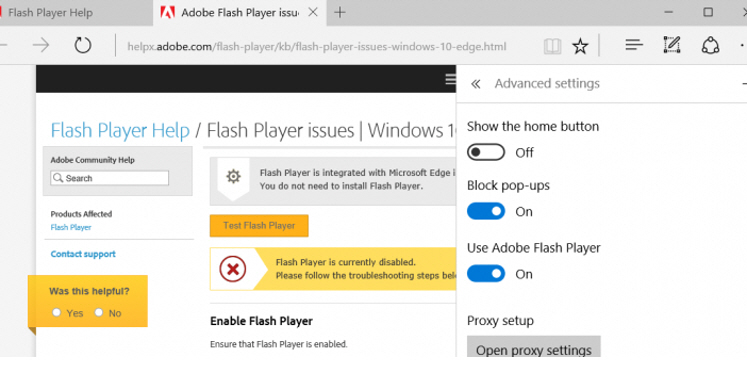Turn on Show the home button switch
The width and height of the screenshot is (747, 369).
click(485, 152)
